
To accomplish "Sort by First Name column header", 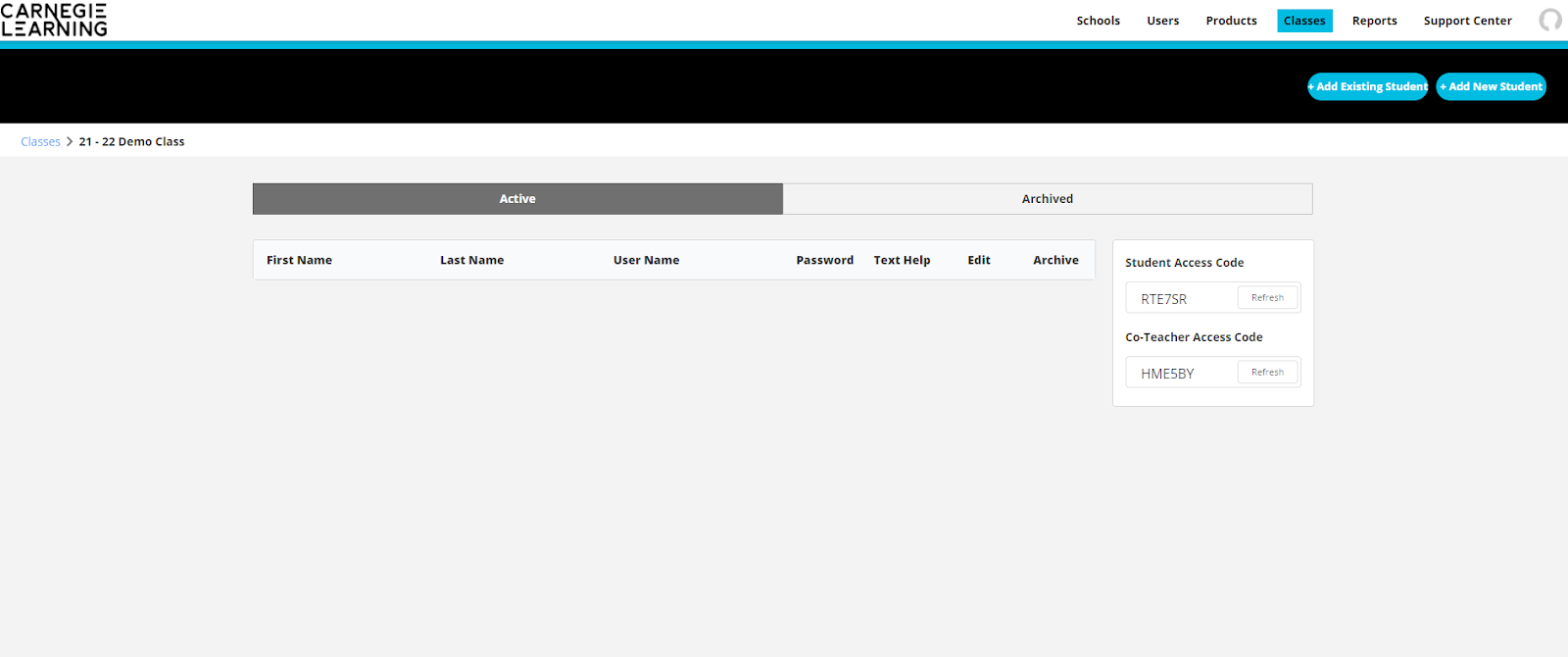I will (299, 260).
